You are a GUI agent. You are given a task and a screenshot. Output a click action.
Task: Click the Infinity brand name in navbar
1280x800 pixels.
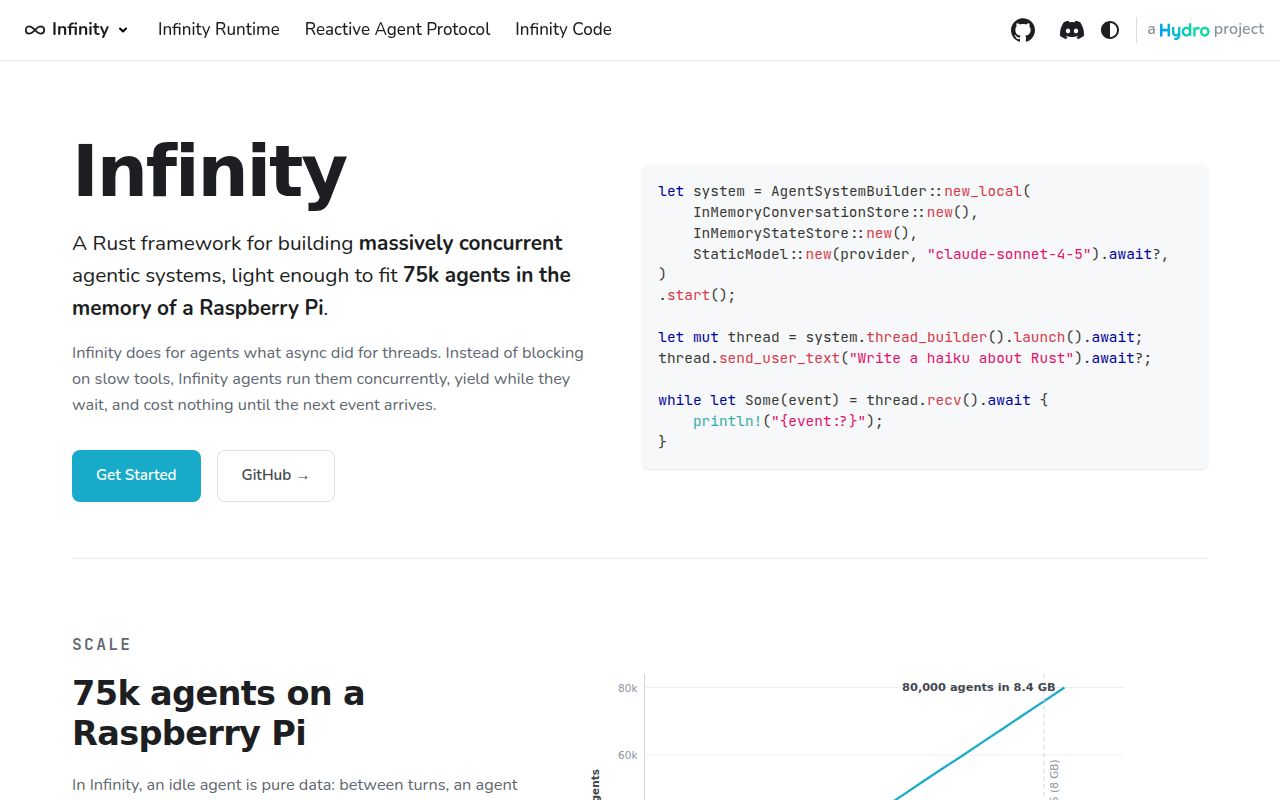click(x=80, y=30)
